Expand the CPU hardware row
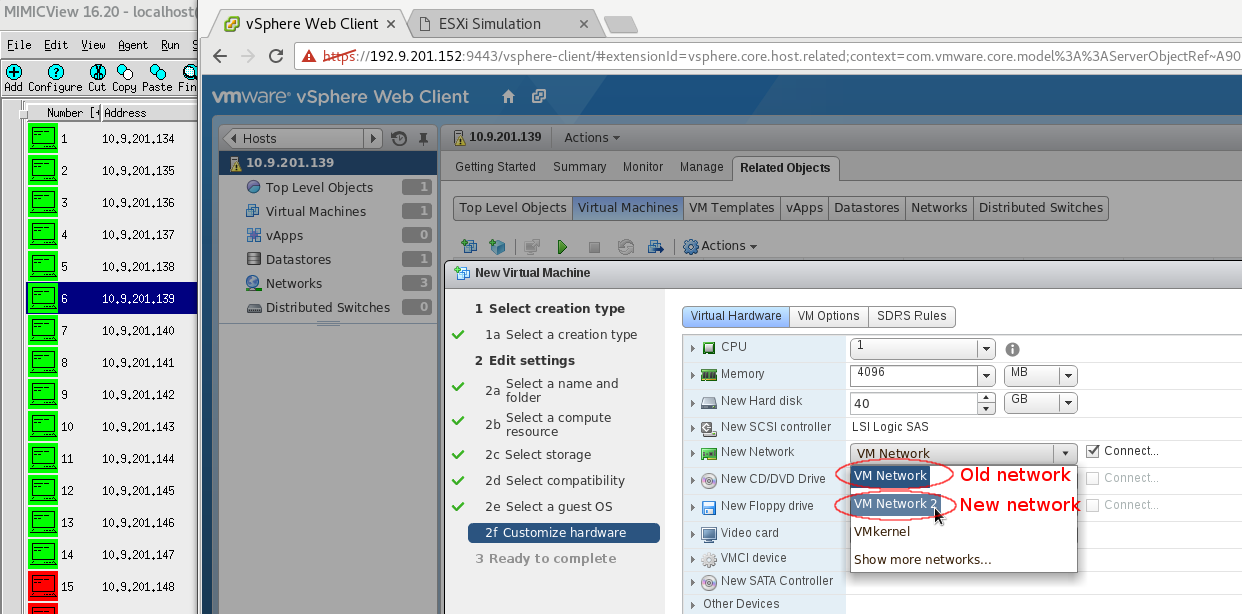1242x614 pixels. point(692,348)
